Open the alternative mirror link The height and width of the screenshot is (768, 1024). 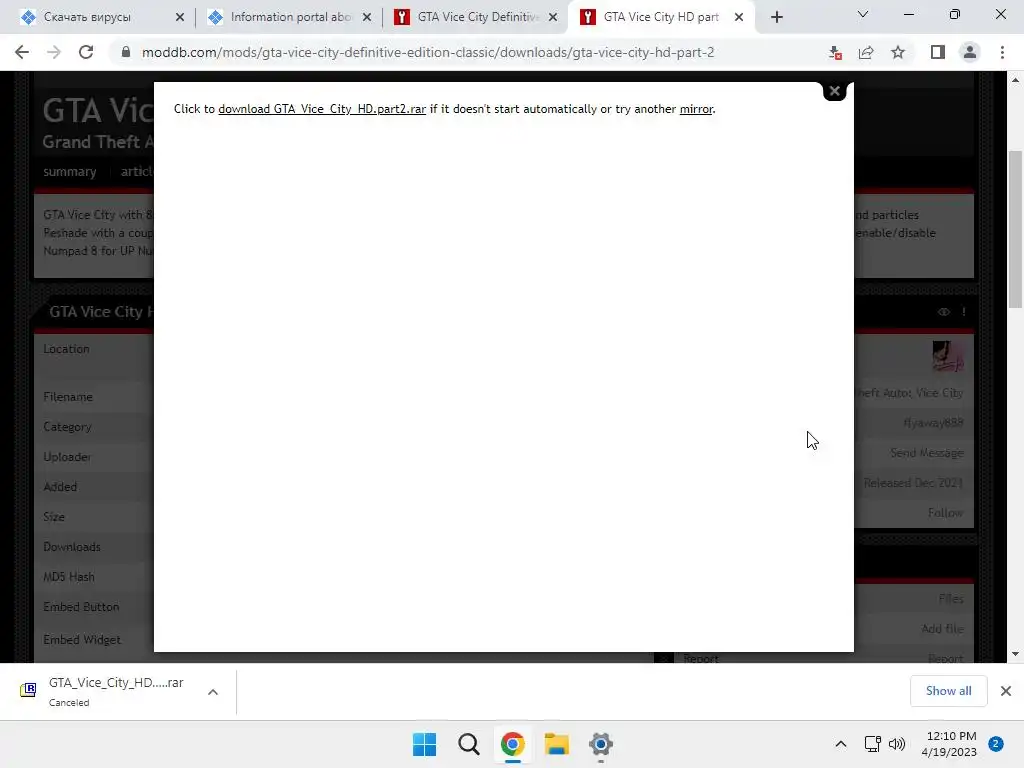coord(696,109)
